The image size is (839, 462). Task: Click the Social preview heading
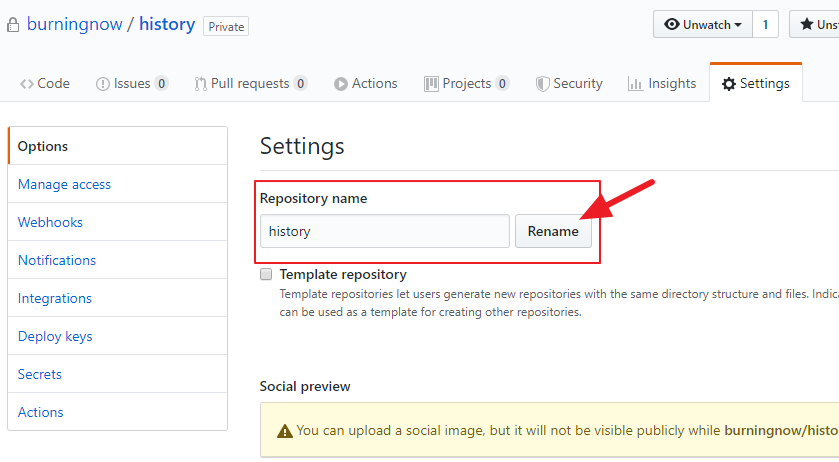click(305, 387)
